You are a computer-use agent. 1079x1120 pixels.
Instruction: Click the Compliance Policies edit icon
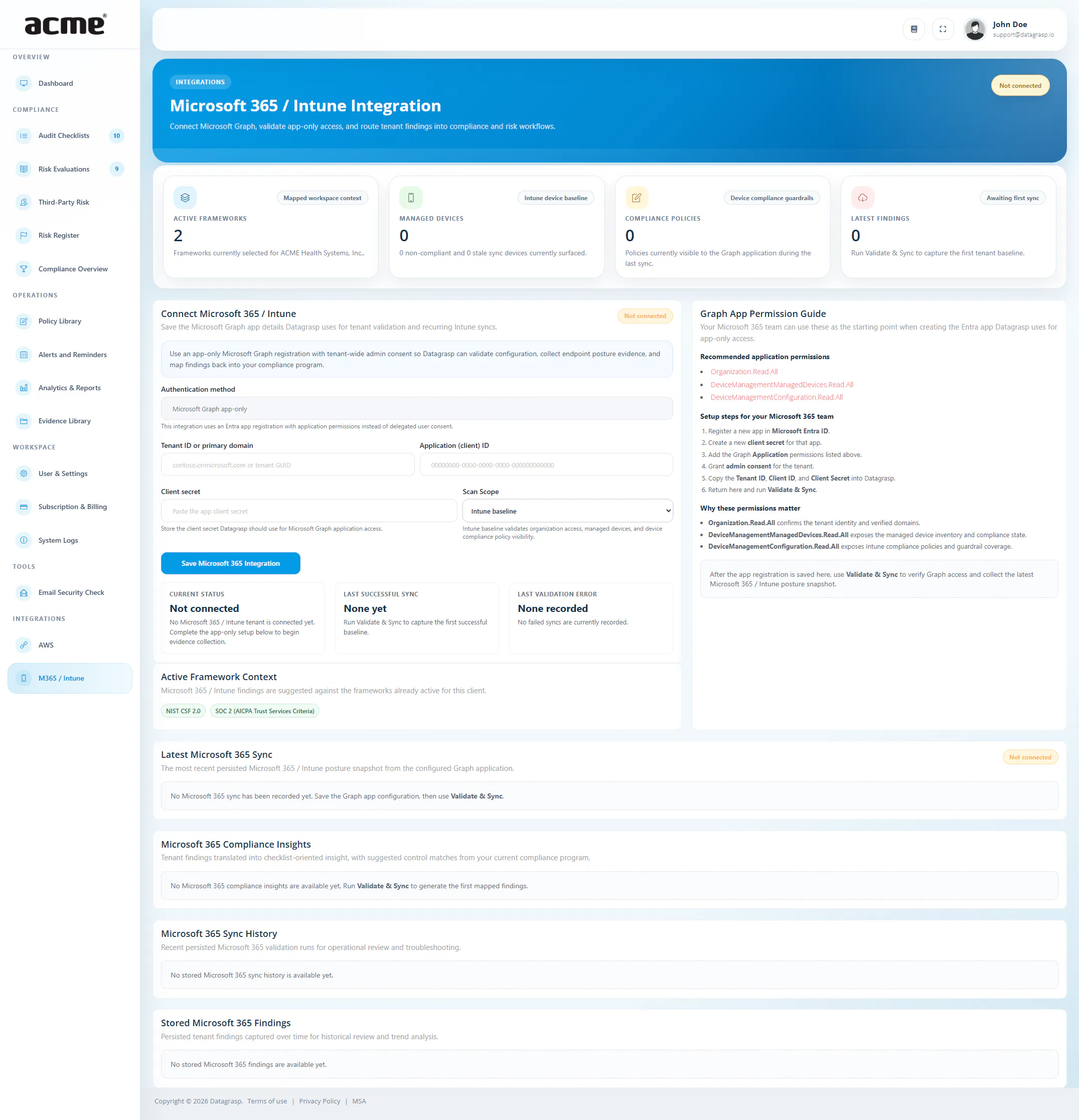point(637,198)
